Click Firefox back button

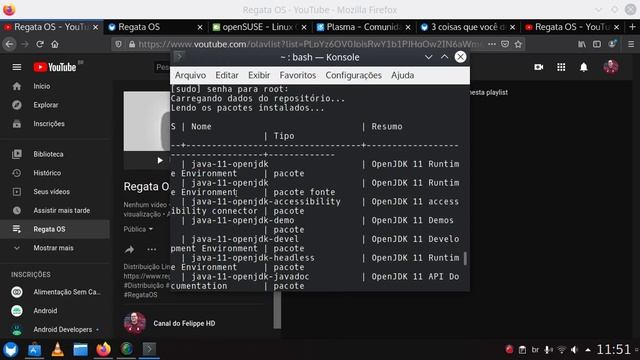9,44
